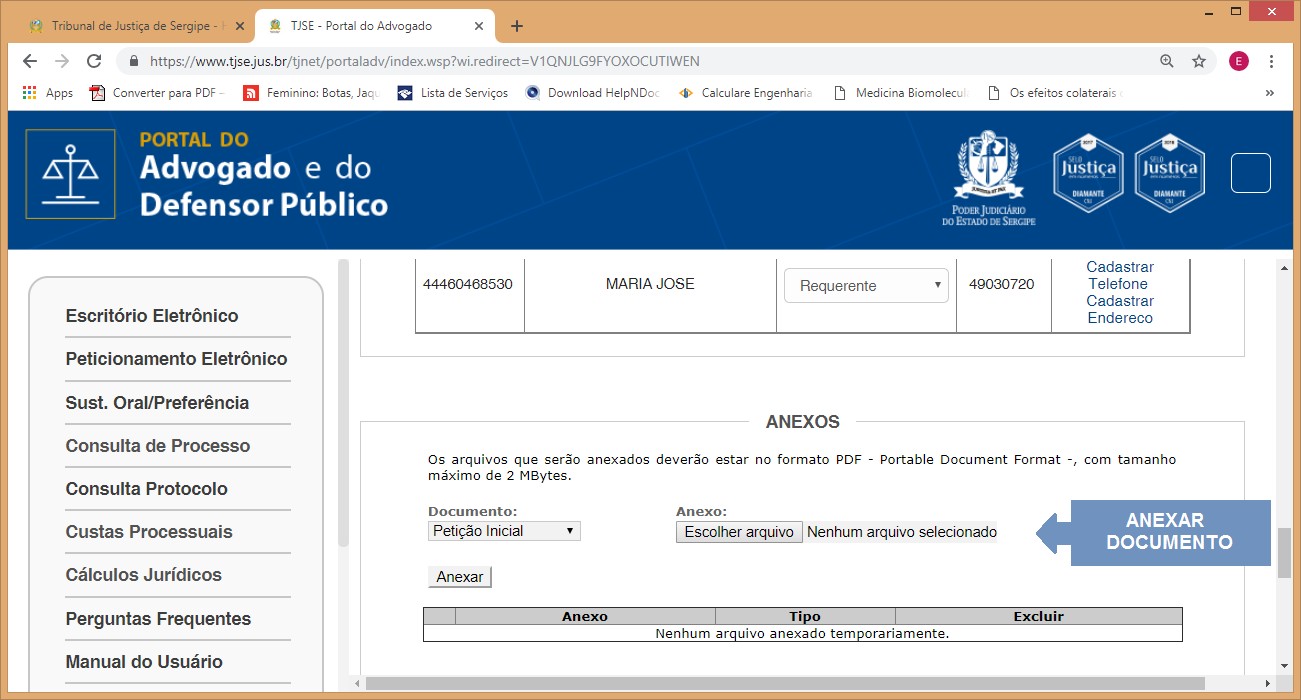Show more bookmarks via overflow chevron
The image size is (1301, 700).
click(x=1270, y=93)
